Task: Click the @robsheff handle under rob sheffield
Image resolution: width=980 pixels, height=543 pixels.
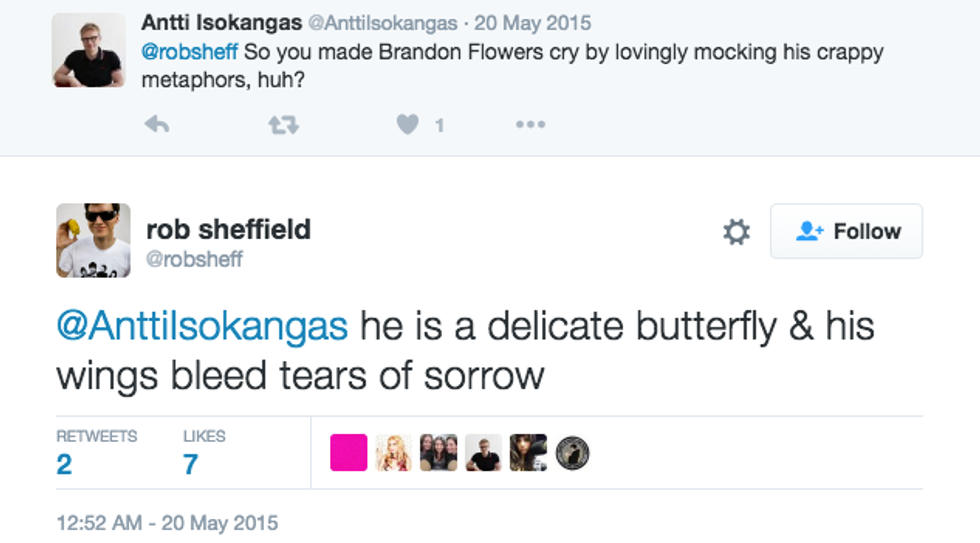Action: point(195,260)
